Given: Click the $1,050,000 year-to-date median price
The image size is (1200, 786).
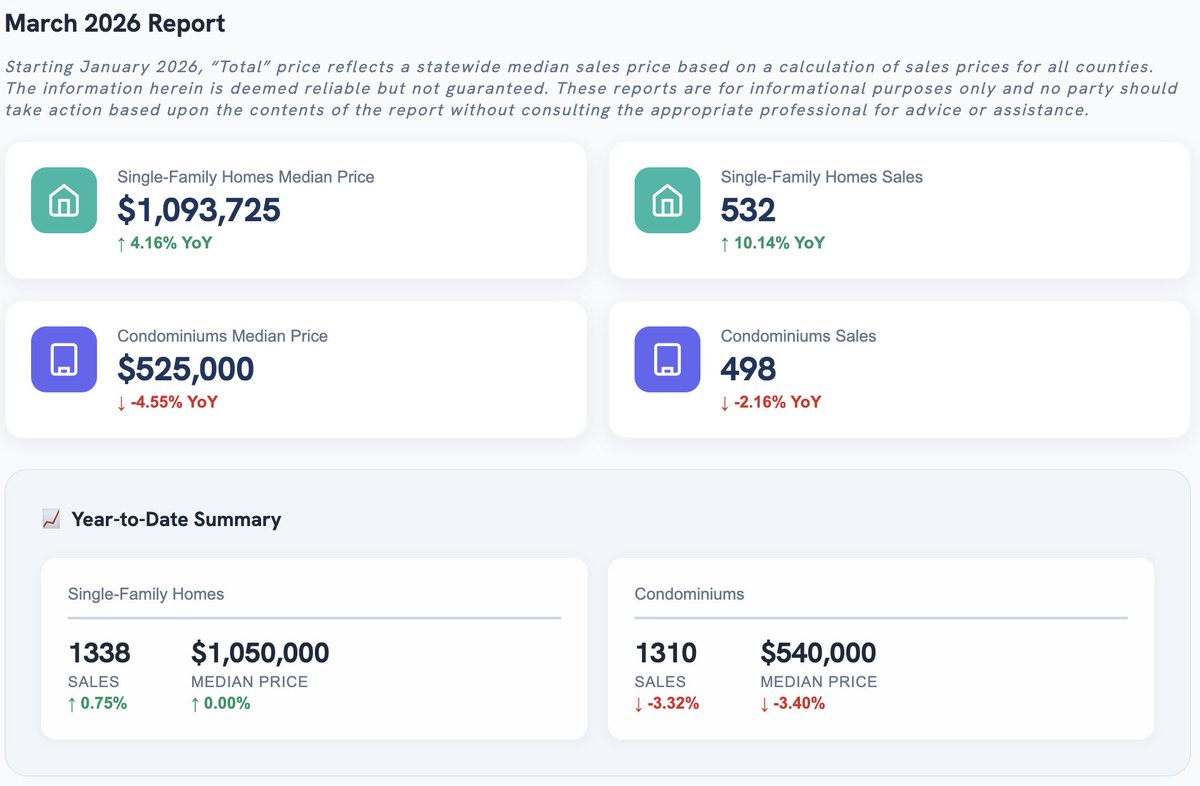Looking at the screenshot, I should click(x=260, y=653).
